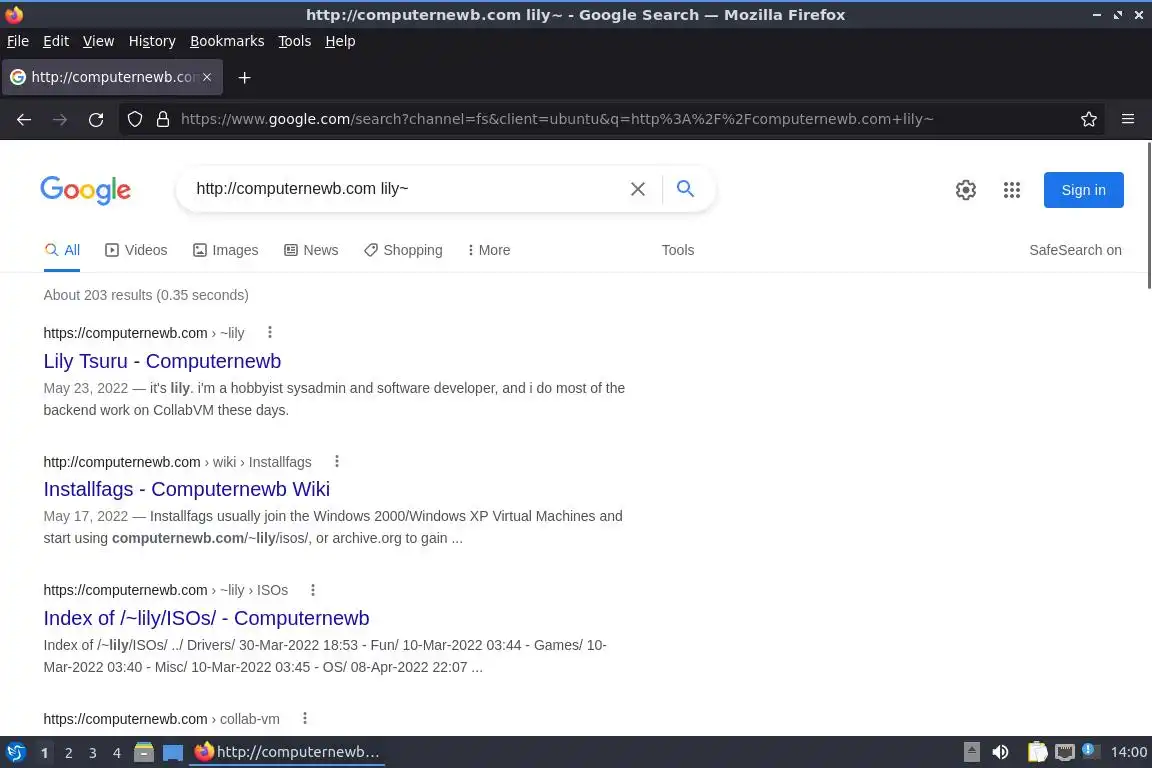This screenshot has width=1152, height=768.
Task: Show site security padlock info
Action: click(163, 119)
